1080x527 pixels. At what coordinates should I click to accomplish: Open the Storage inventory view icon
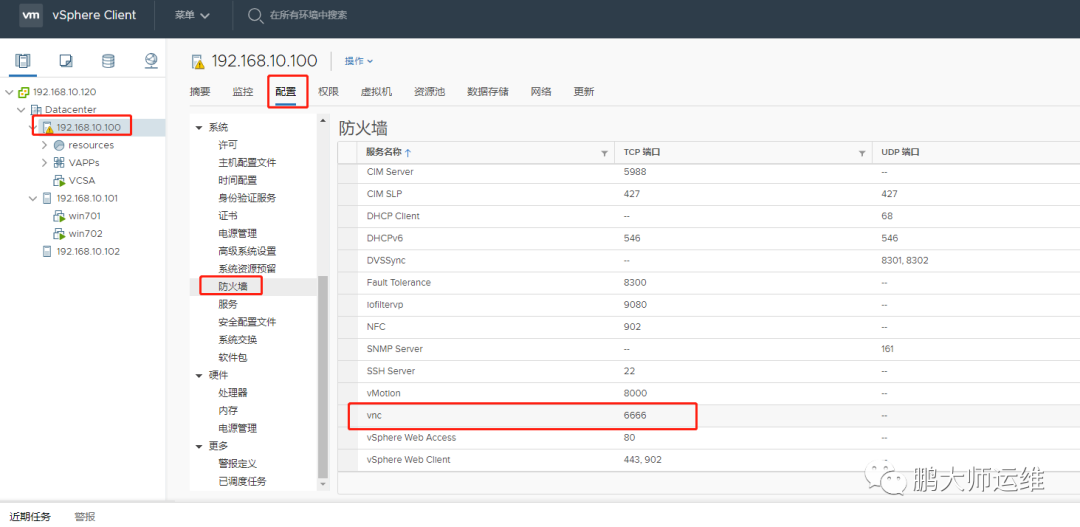[x=108, y=61]
